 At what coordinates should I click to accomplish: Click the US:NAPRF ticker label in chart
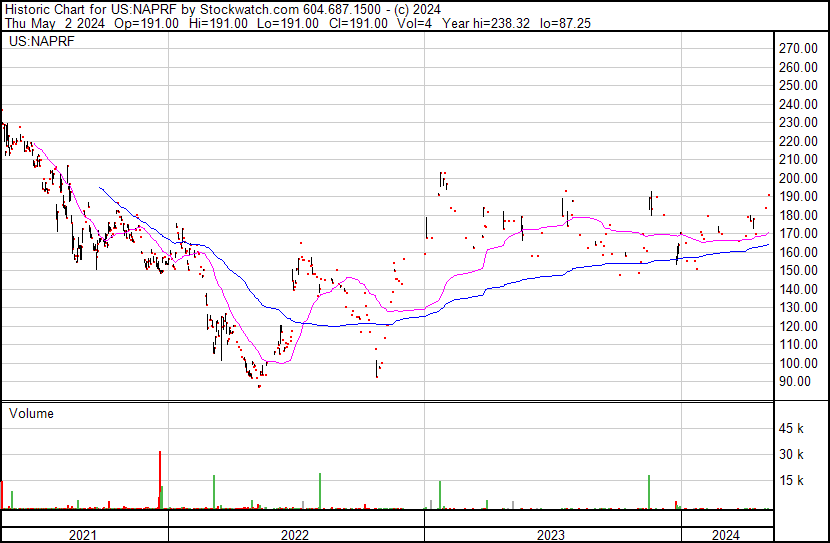point(42,41)
